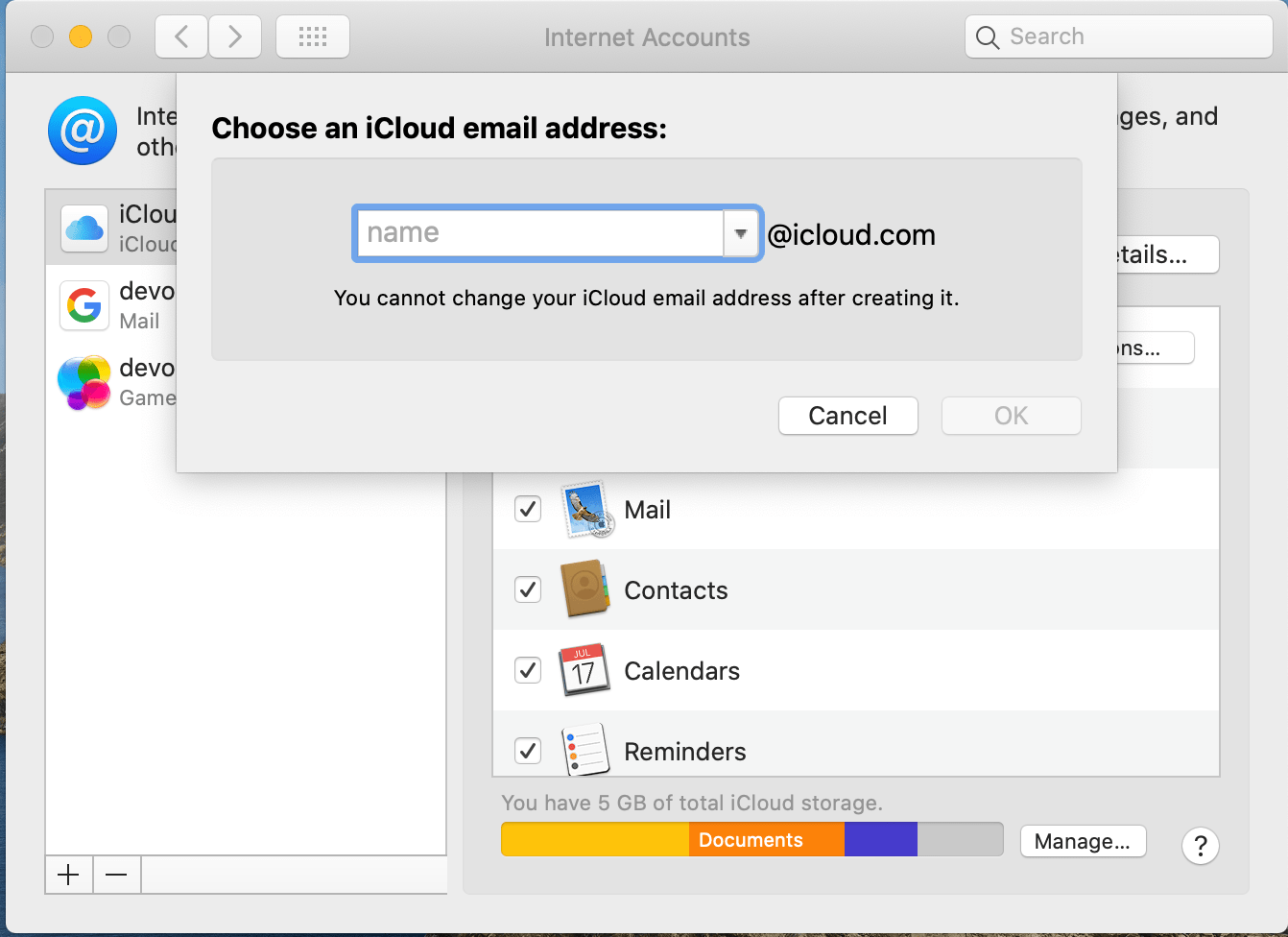
Task: Uncheck the Mail checkbox
Action: (x=528, y=509)
